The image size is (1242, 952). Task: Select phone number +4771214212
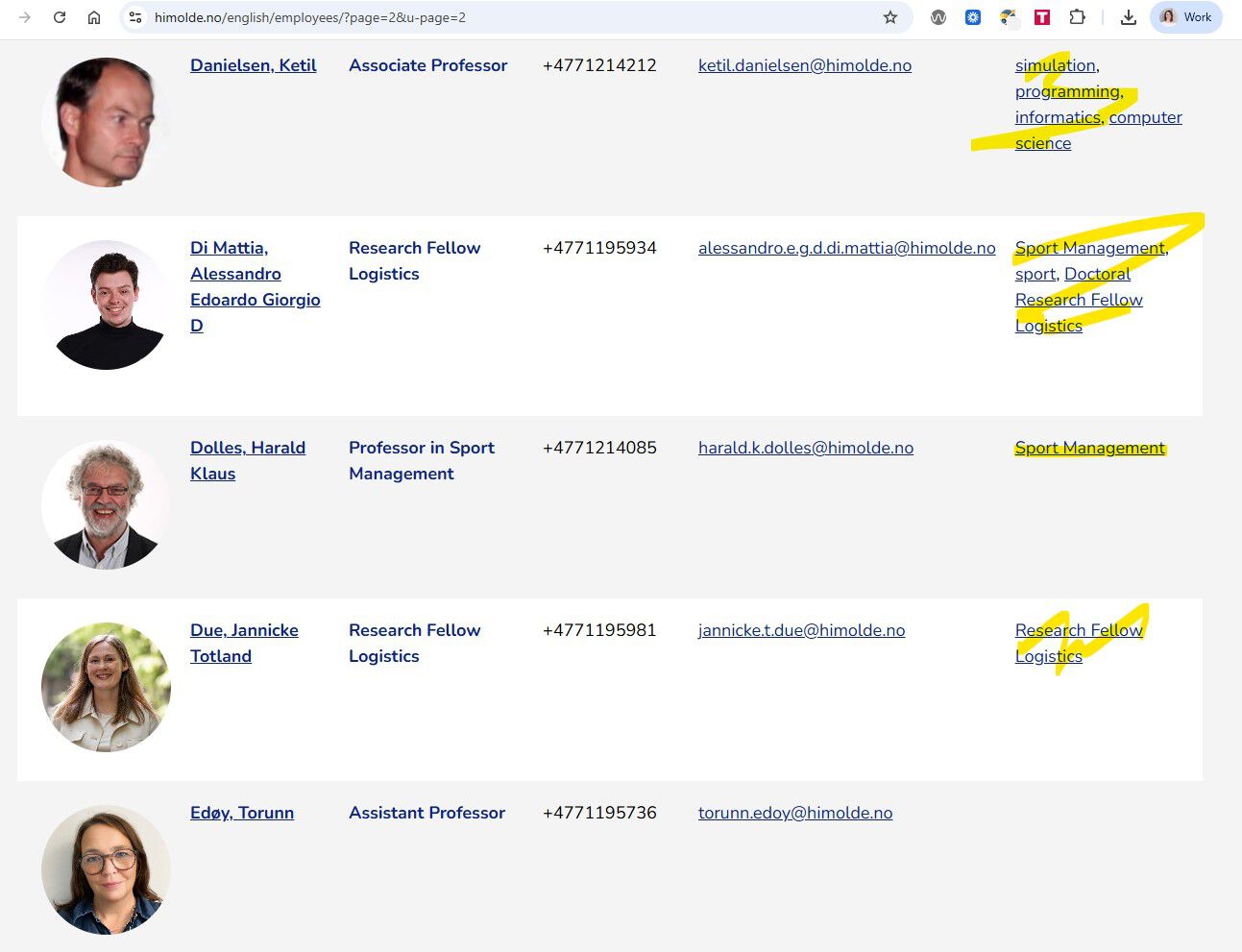point(599,65)
